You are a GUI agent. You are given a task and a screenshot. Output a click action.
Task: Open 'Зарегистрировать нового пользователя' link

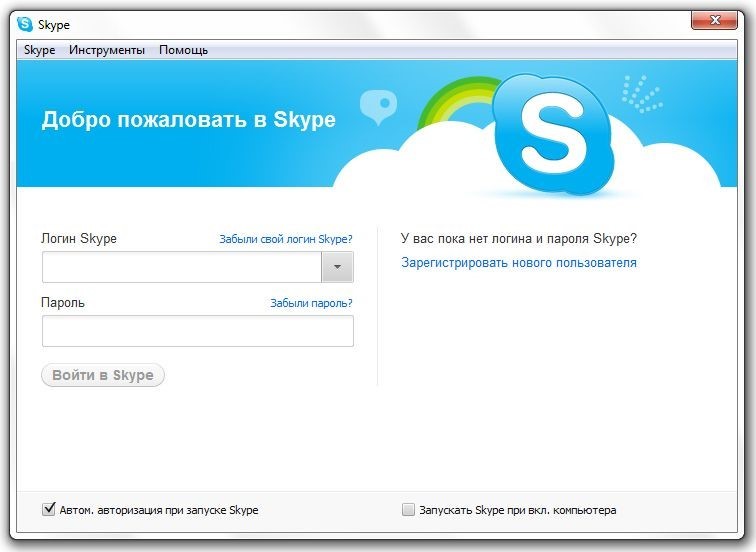pos(519,263)
